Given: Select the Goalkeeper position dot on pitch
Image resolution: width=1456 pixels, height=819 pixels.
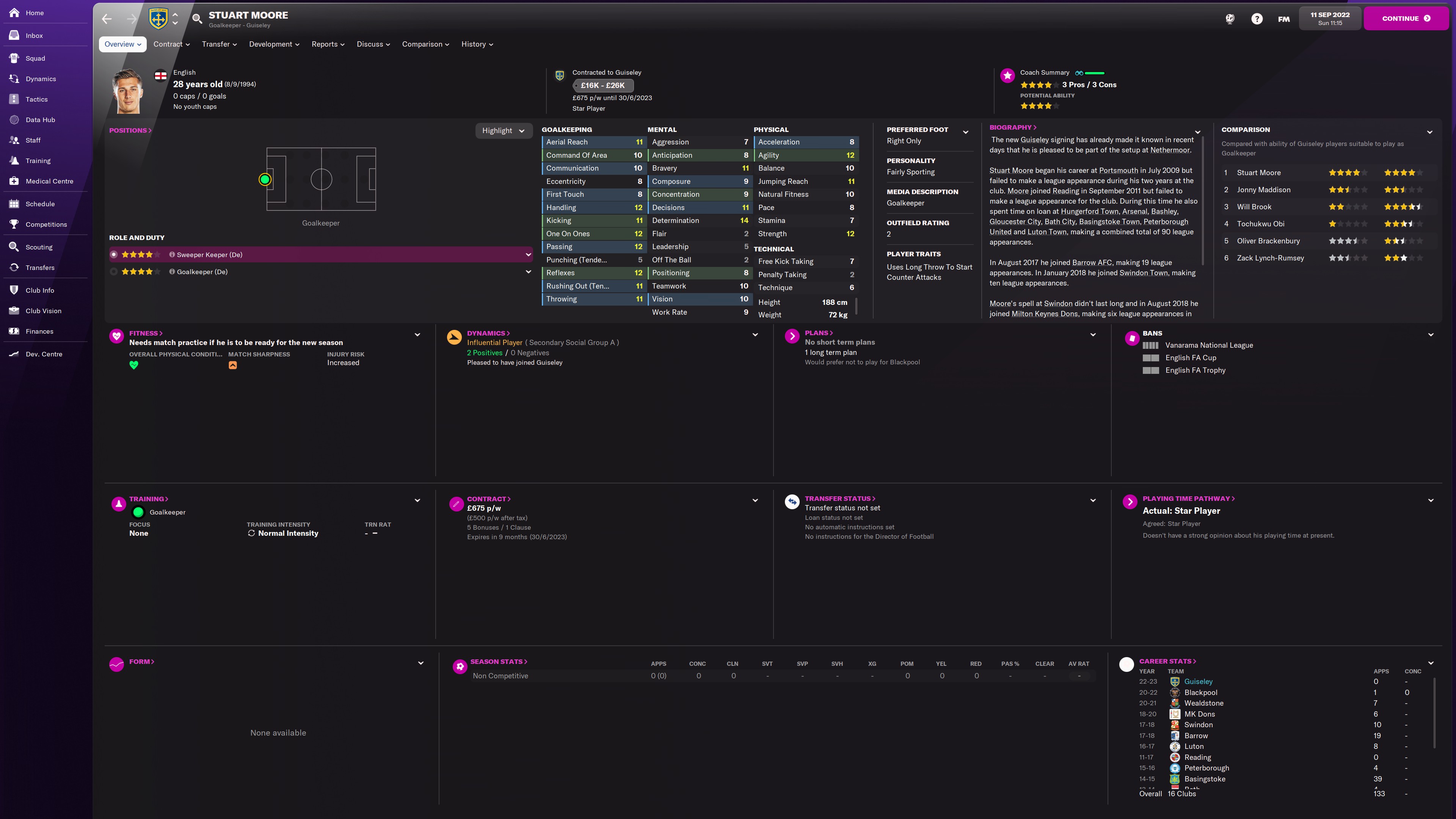Looking at the screenshot, I should [x=265, y=180].
